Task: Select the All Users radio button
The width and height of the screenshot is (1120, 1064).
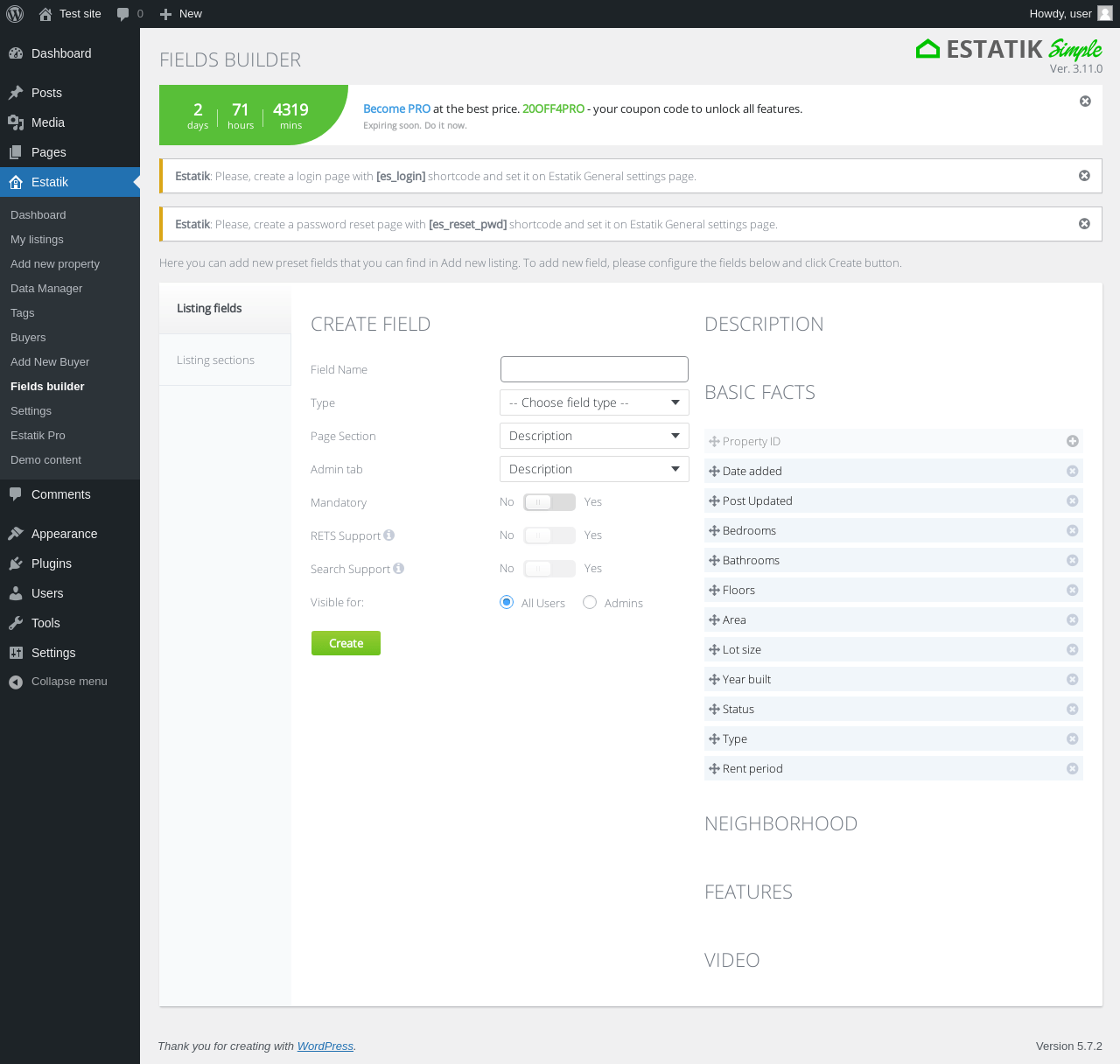Action: 507,602
